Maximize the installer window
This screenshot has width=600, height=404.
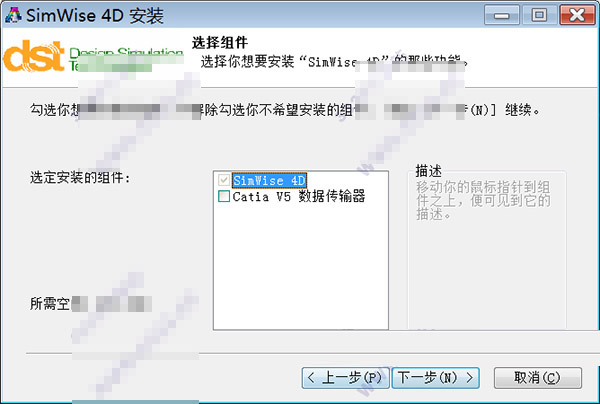pos(539,15)
